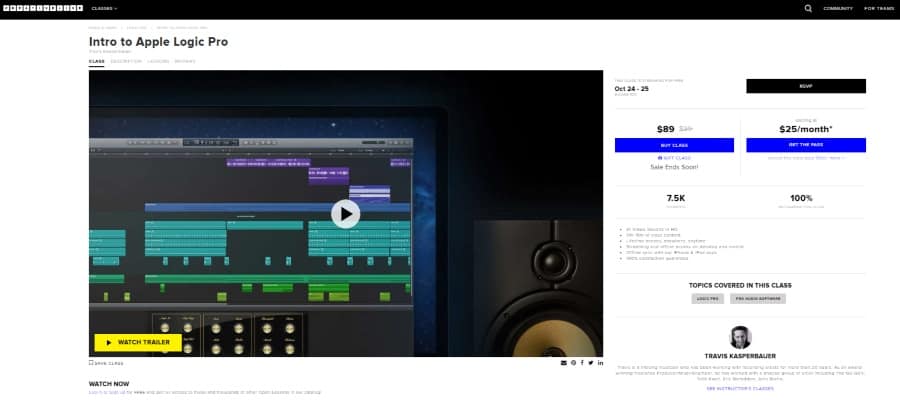The width and height of the screenshot is (900, 403).
Task: Click the 7.5K students count
Action: tap(676, 198)
